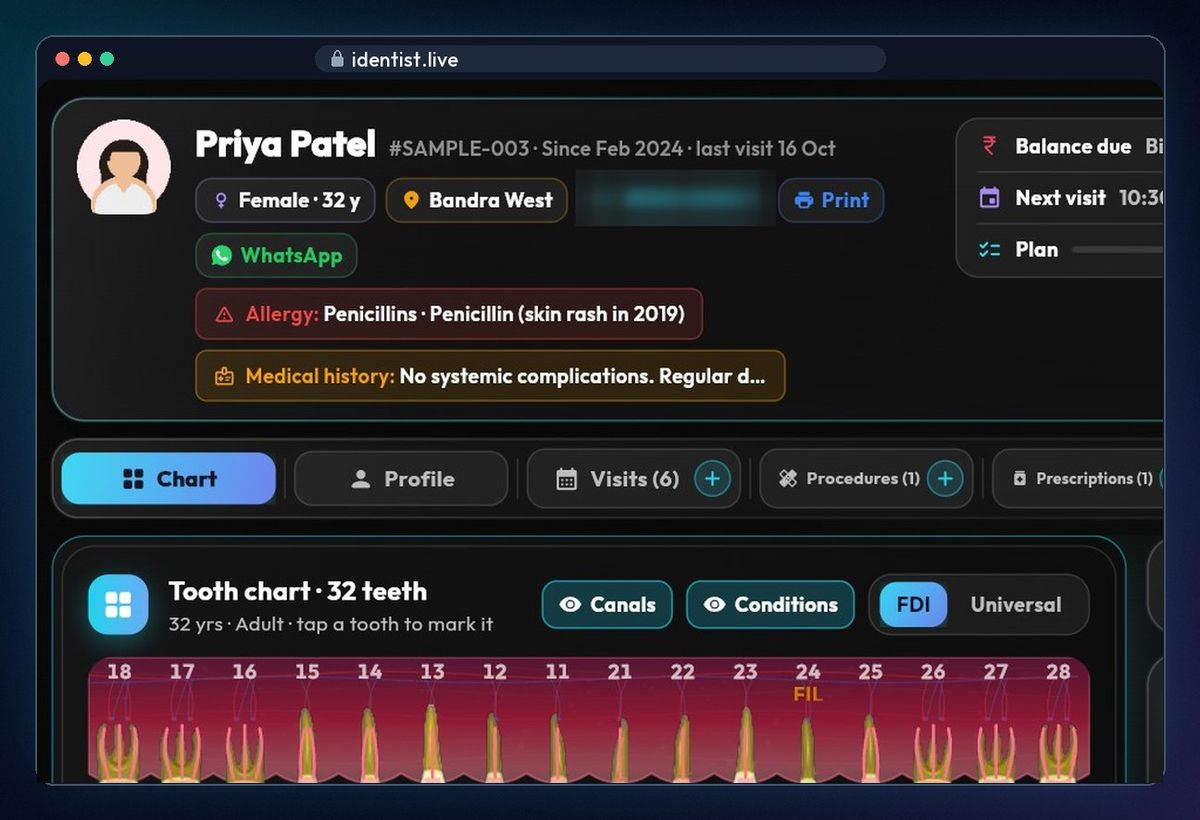This screenshot has width=1200, height=820.
Task: Click the Next visit label
Action: click(1060, 198)
